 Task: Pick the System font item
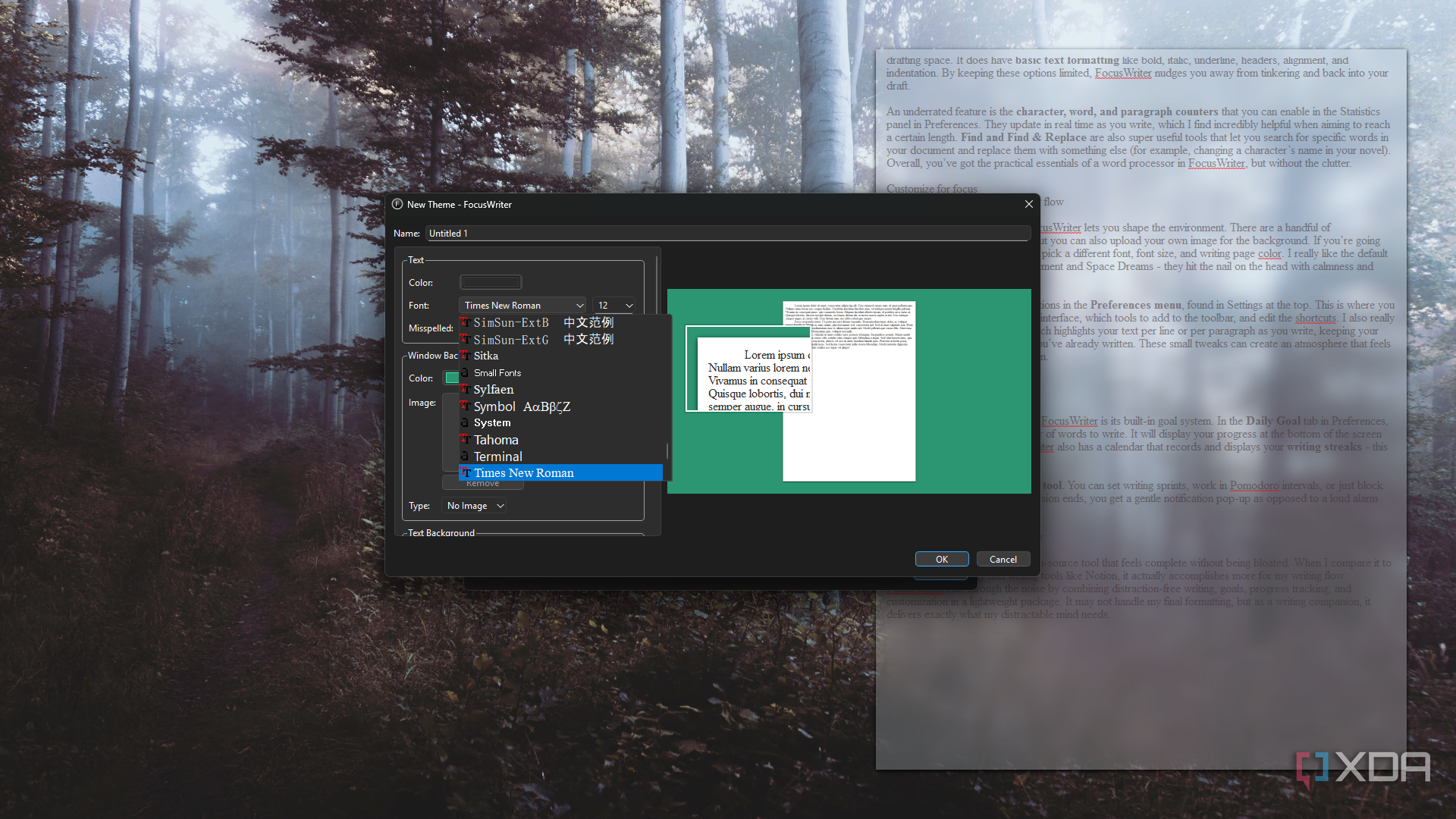point(492,423)
